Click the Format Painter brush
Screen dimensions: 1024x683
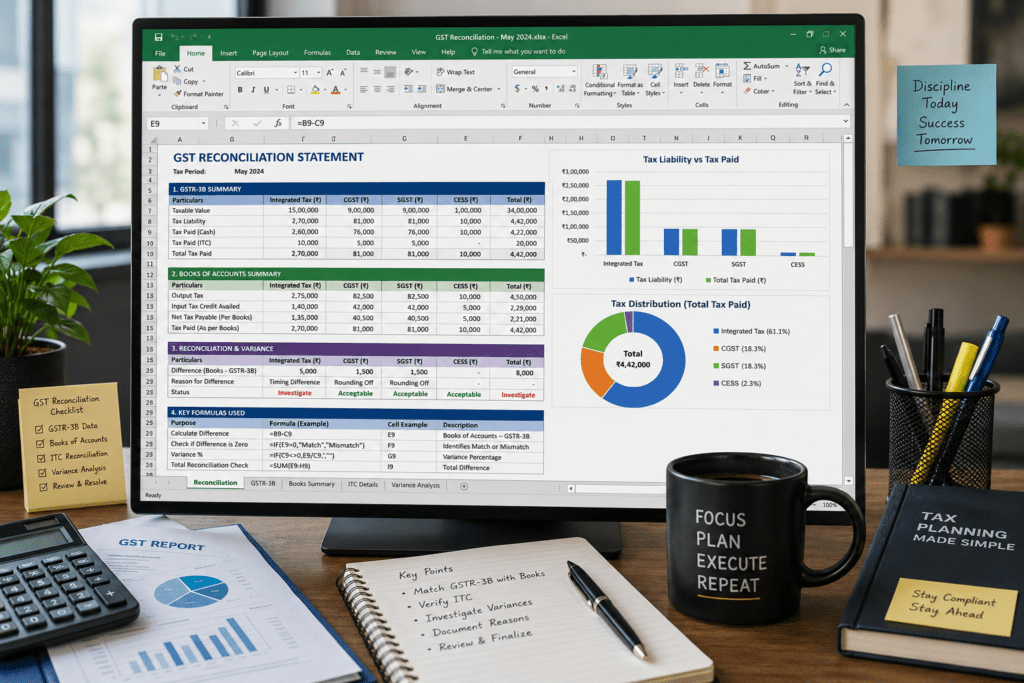tap(177, 94)
